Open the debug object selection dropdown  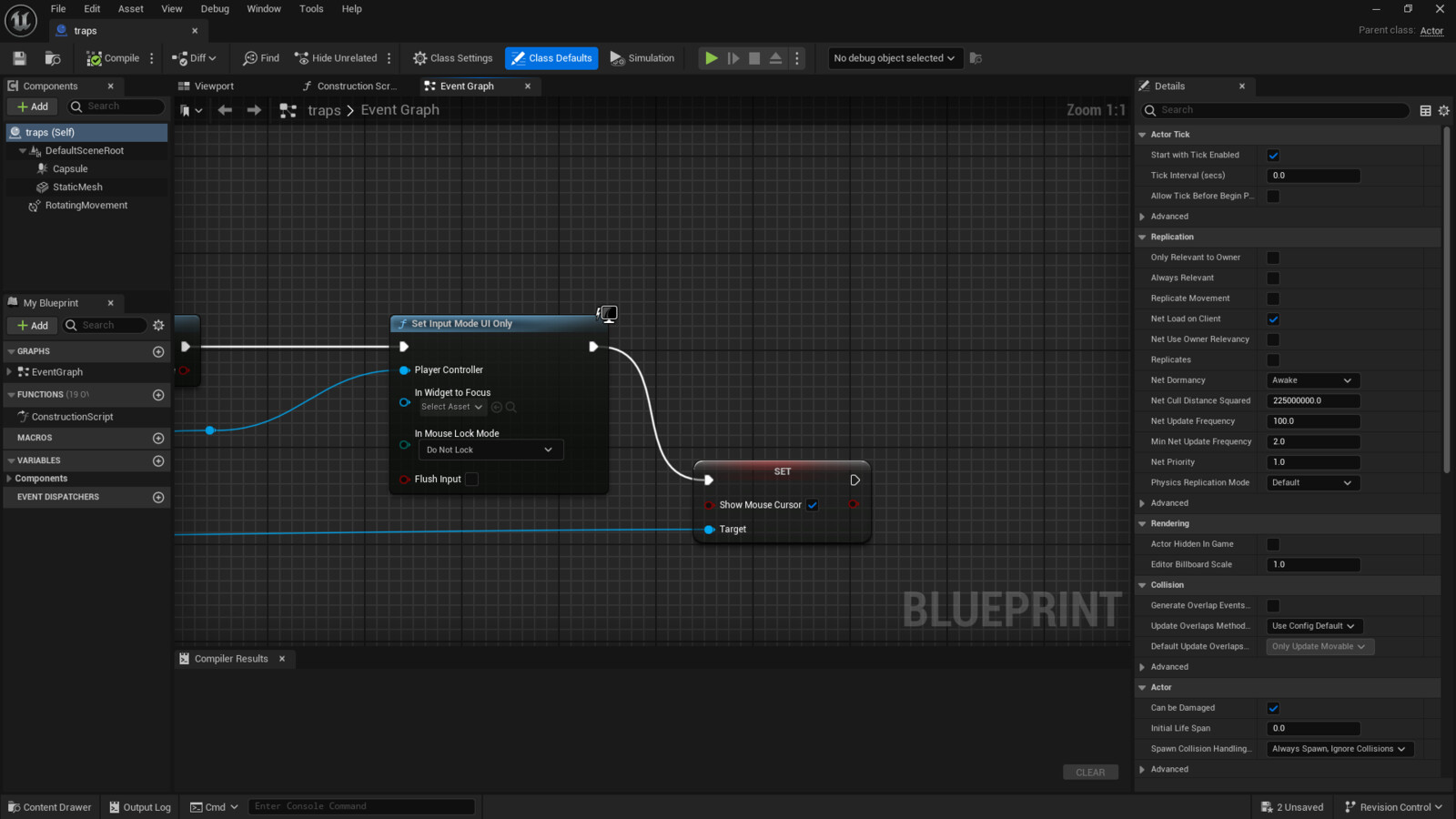click(x=894, y=58)
